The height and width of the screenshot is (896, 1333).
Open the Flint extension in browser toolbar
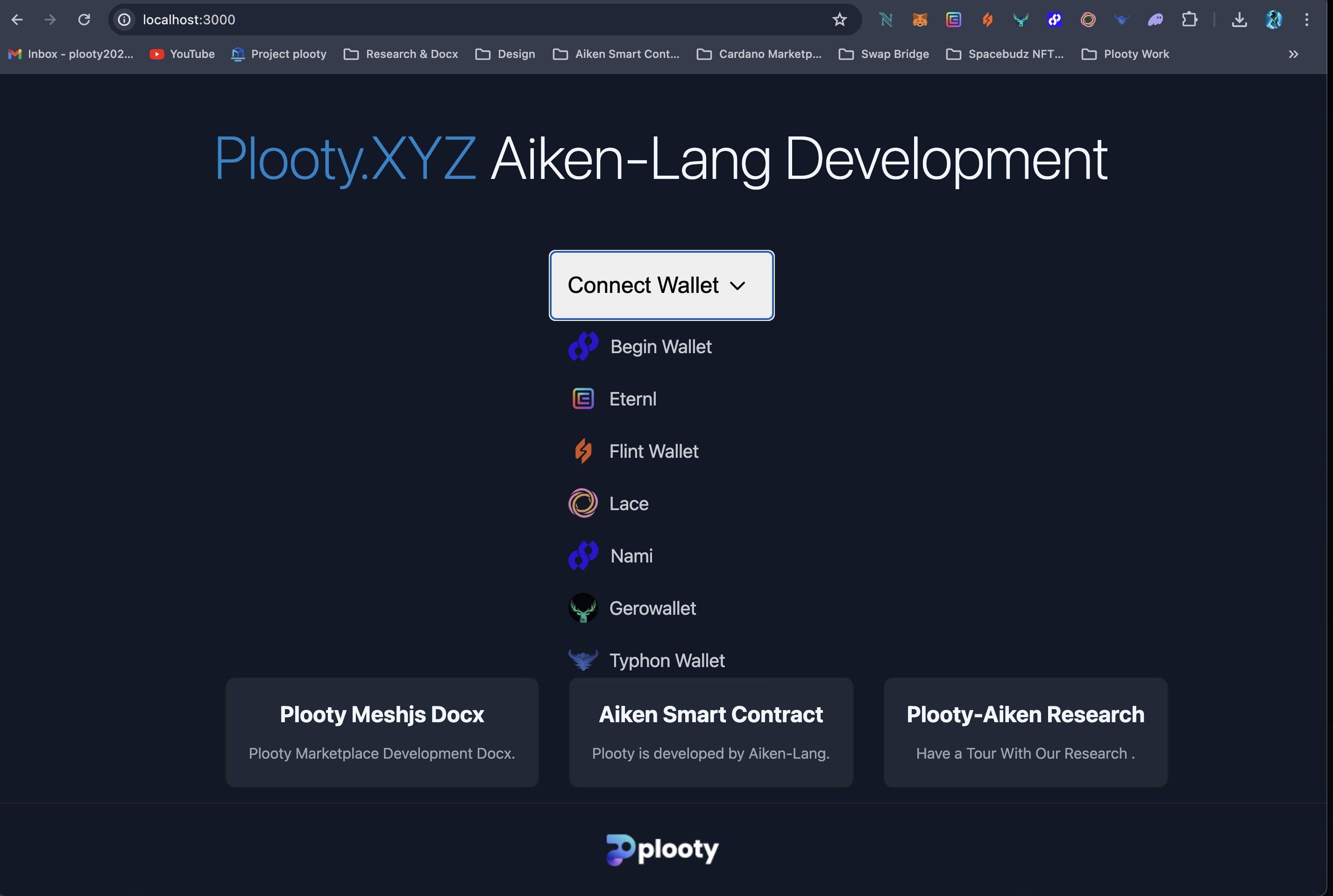(x=987, y=20)
